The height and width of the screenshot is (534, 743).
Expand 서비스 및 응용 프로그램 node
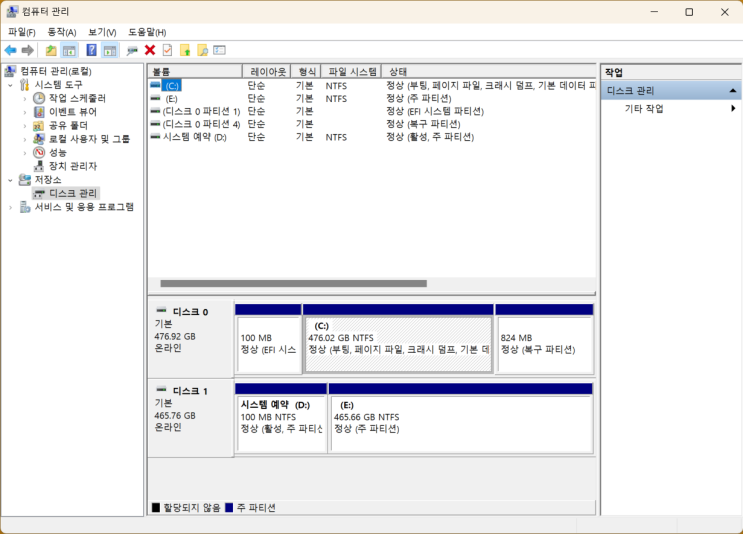click(10, 208)
